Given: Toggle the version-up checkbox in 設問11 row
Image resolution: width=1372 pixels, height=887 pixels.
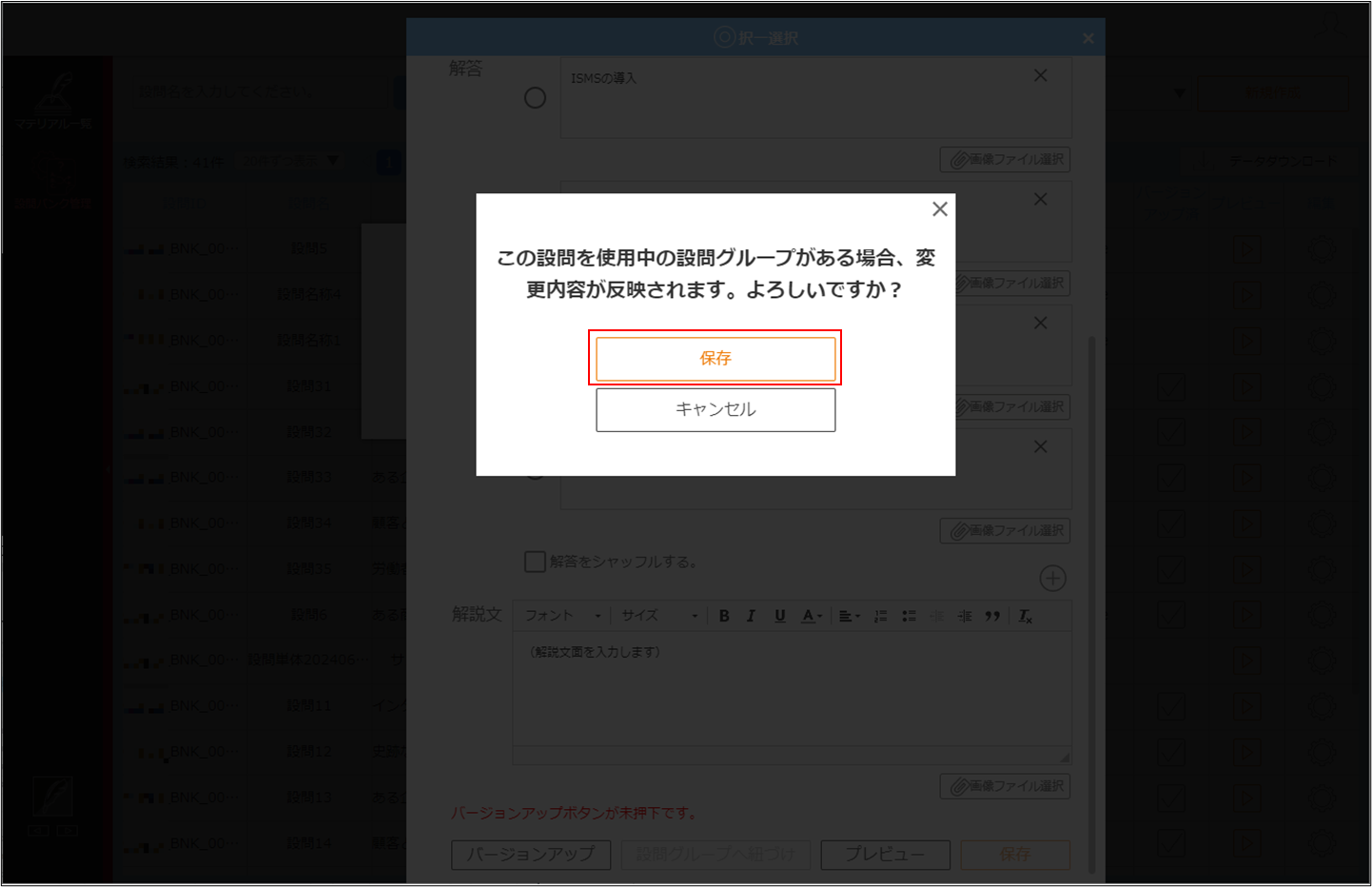Looking at the screenshot, I should [1171, 706].
